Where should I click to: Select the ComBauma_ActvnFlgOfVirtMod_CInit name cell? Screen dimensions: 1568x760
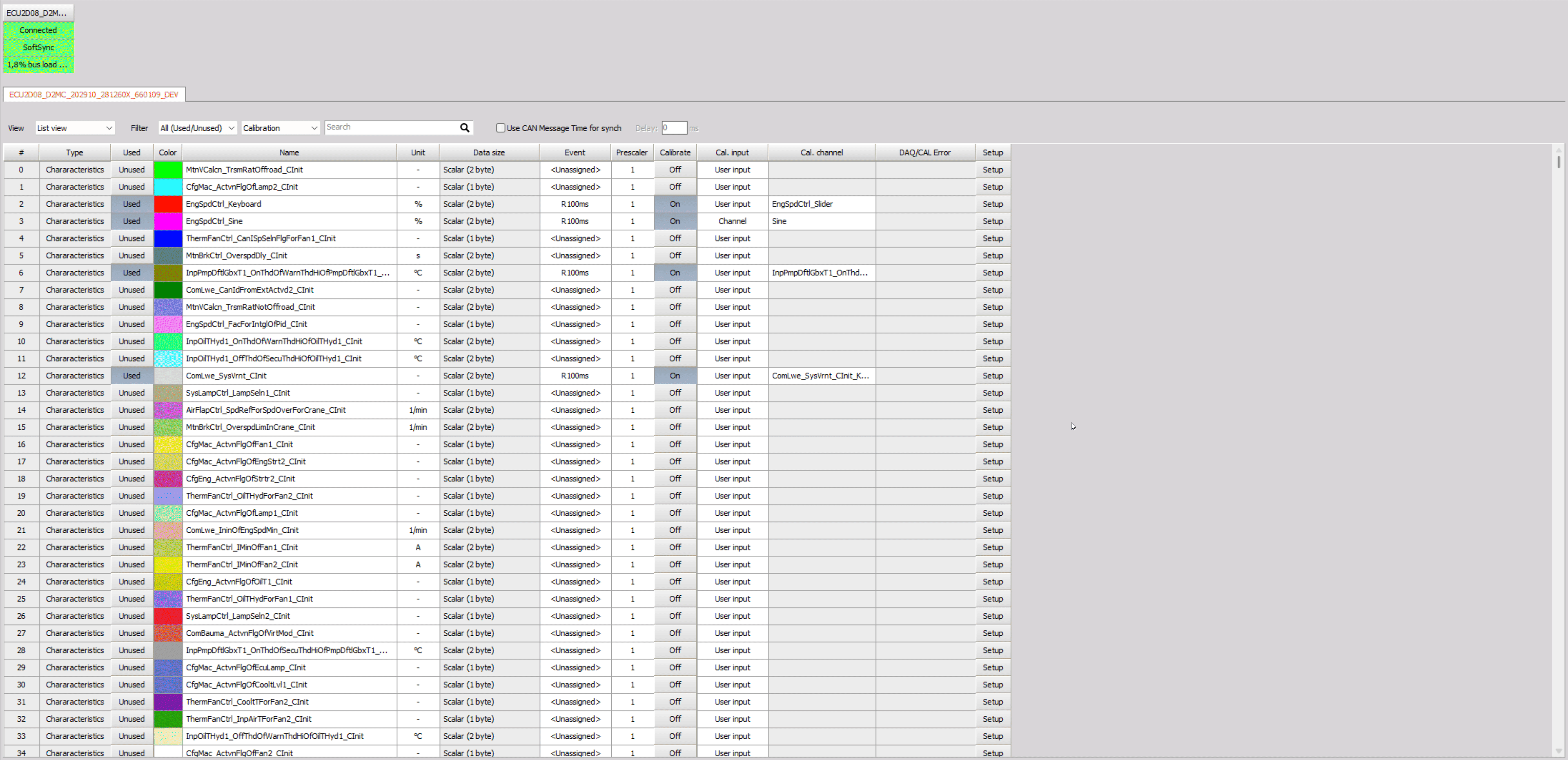[x=289, y=633]
